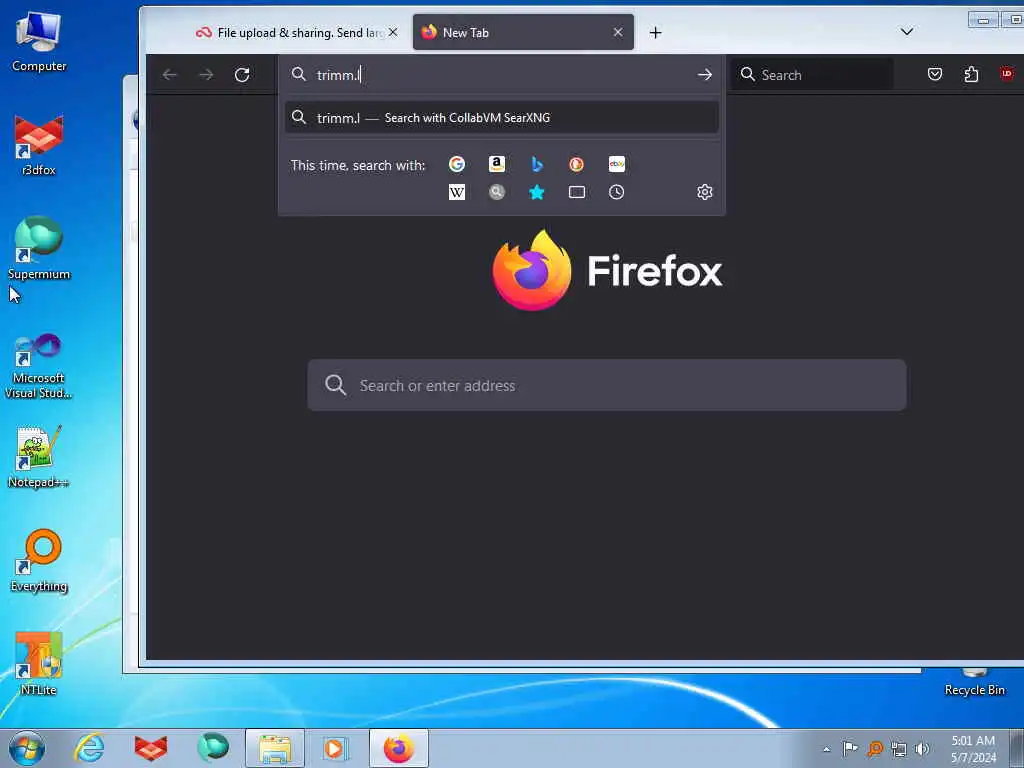Search open tabs using the tab icon

click(577, 193)
